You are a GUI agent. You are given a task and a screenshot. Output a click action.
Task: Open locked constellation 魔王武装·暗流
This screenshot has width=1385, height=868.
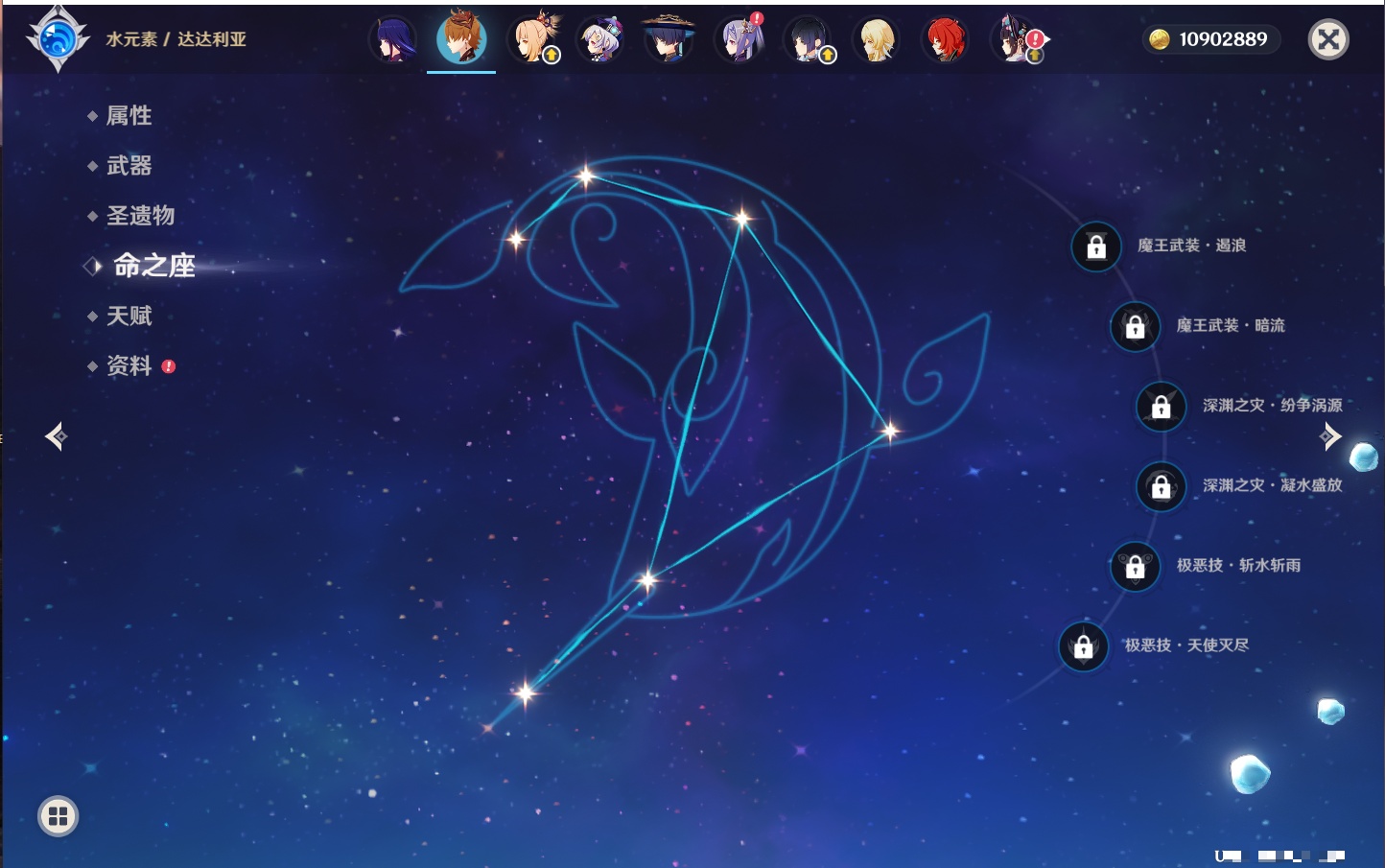[1135, 326]
